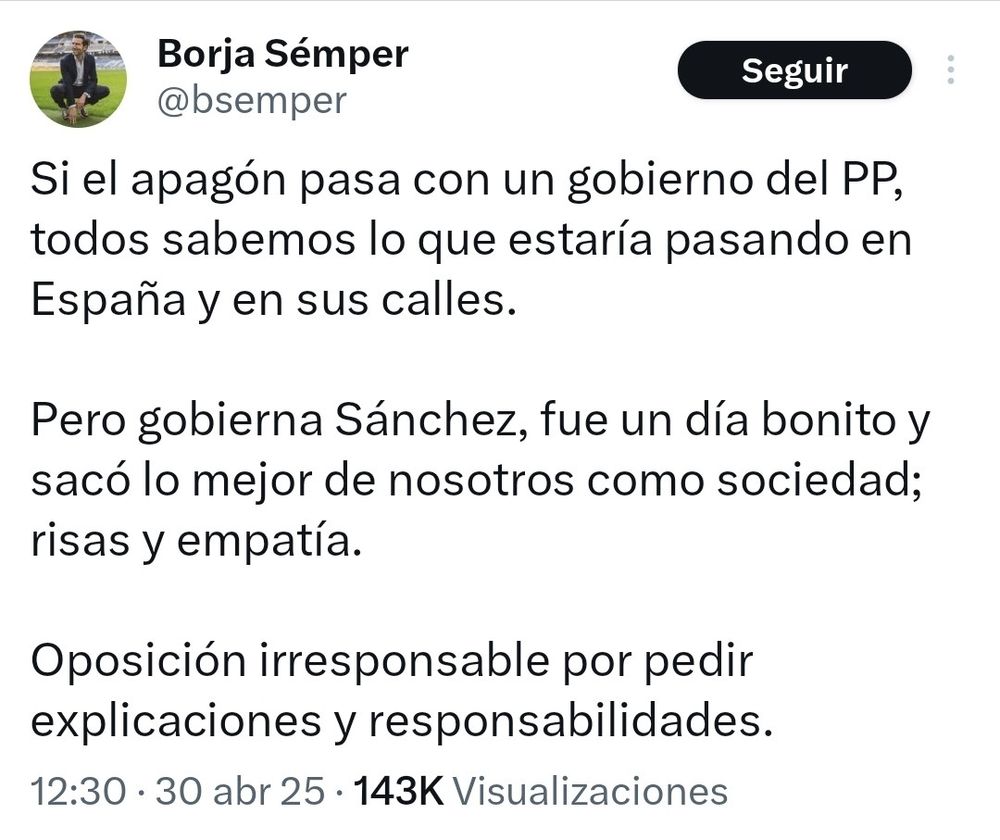Image resolution: width=1000 pixels, height=840 pixels.
Task: Click the paragraph mentioning gobierna Sánchez
Action: coord(480,480)
